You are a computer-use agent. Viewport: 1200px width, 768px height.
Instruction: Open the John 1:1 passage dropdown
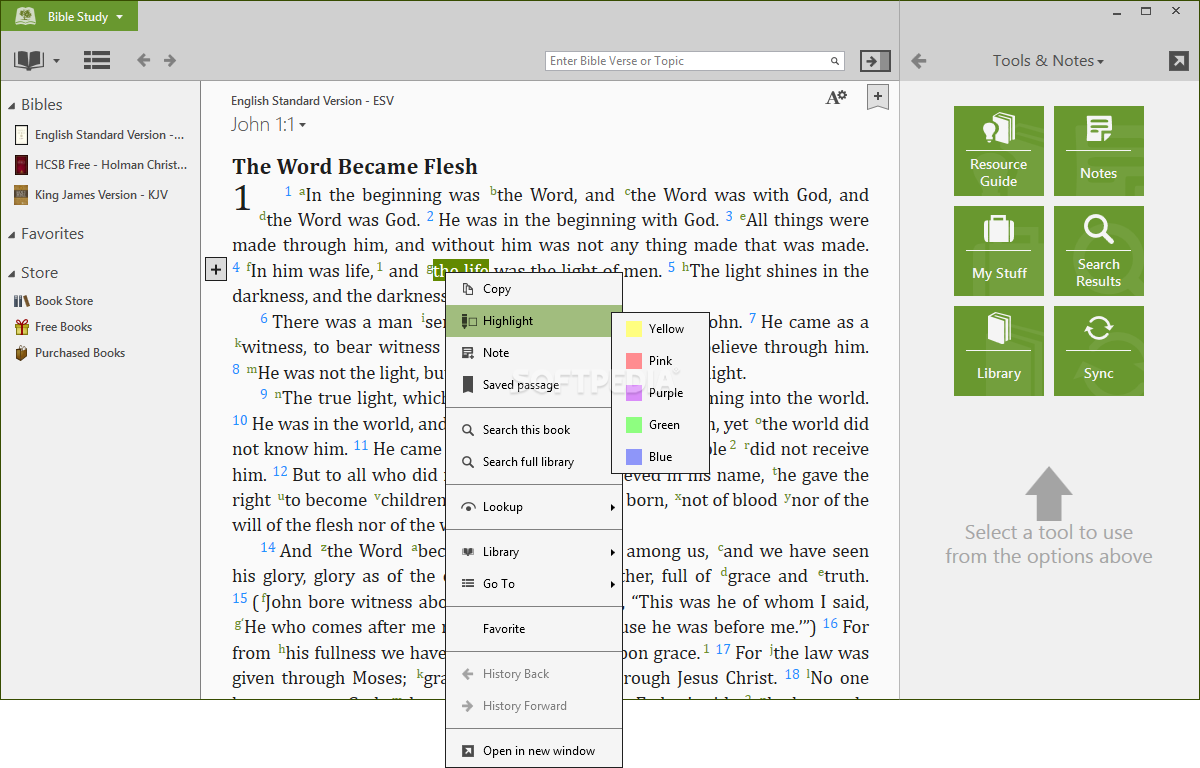(269, 125)
